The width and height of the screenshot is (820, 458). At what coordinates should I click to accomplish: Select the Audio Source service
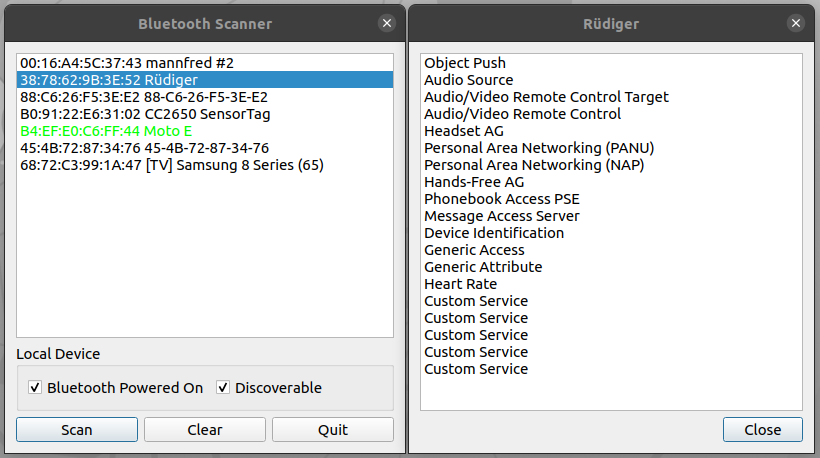click(x=468, y=80)
